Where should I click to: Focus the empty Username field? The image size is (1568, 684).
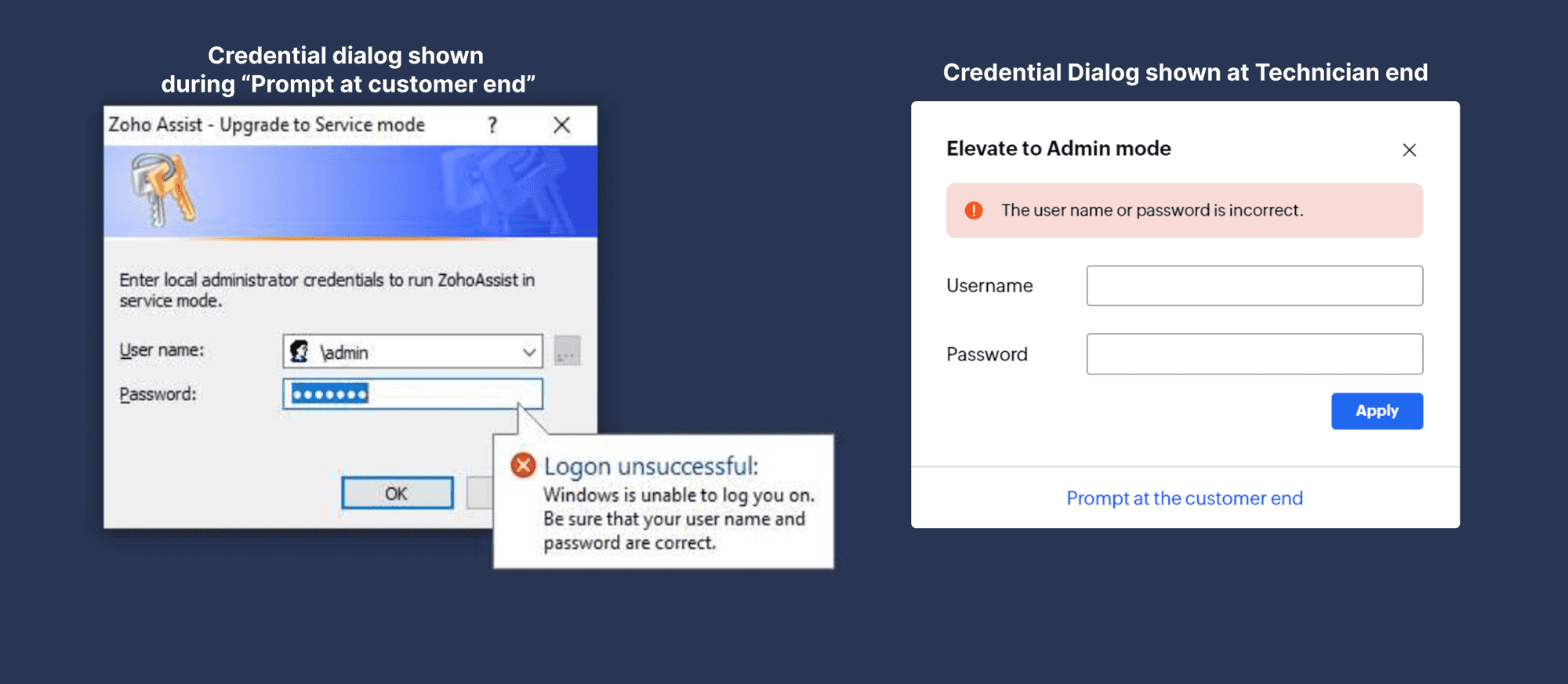1254,285
